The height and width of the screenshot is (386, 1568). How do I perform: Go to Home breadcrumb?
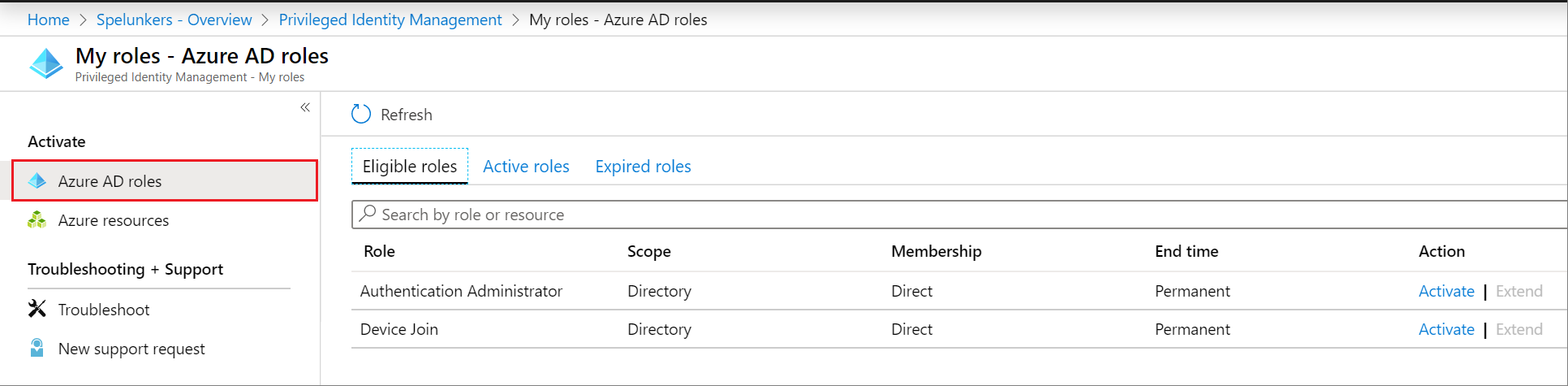pos(49,20)
